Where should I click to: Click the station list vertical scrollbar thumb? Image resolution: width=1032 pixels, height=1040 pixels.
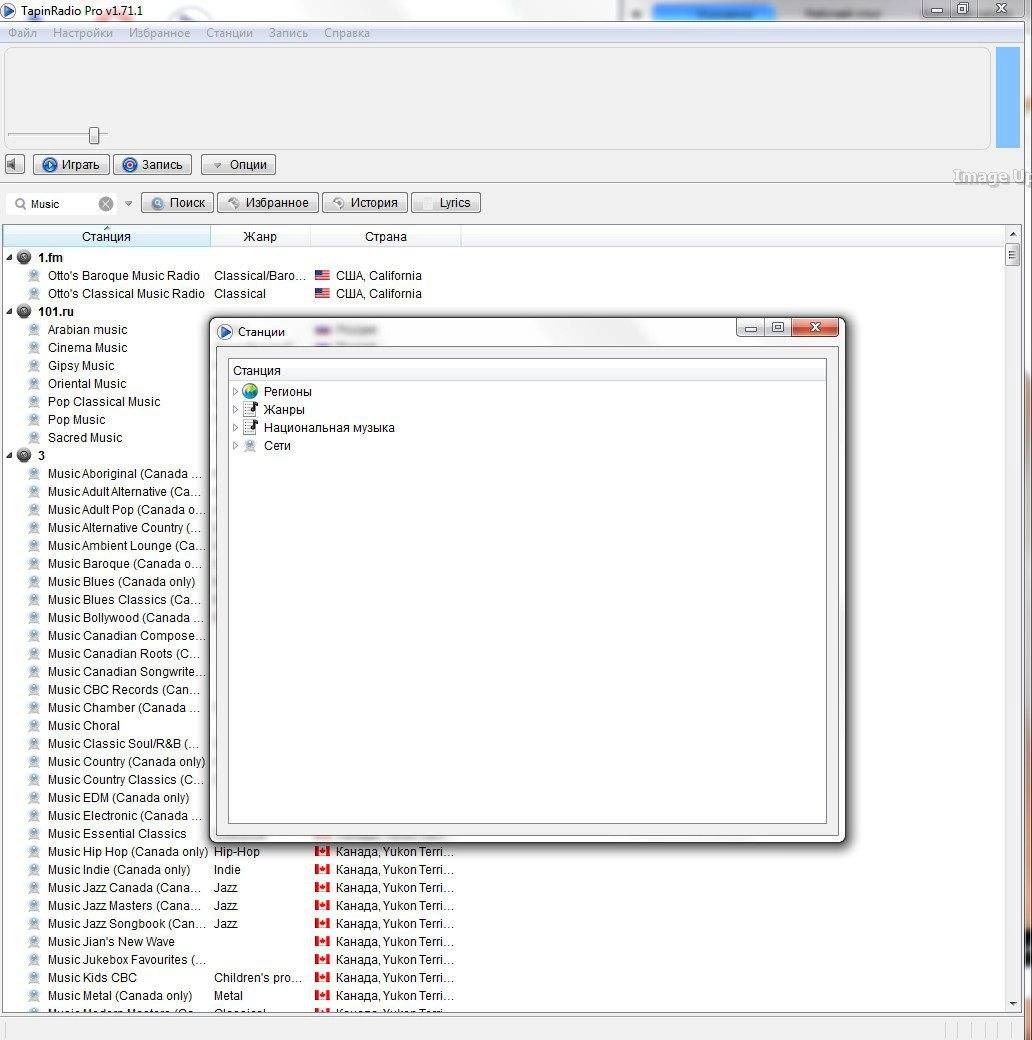(1012, 255)
